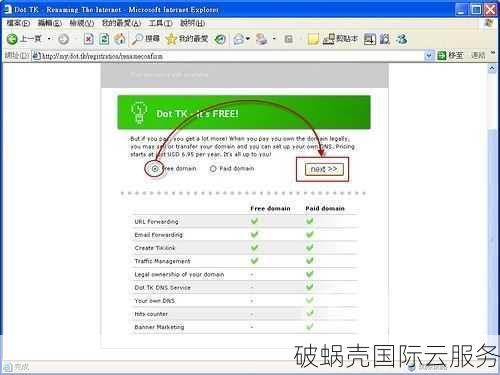Image resolution: width=500 pixels, height=375 pixels.
Task: Click the History/Media globe icon
Action: (220, 39)
